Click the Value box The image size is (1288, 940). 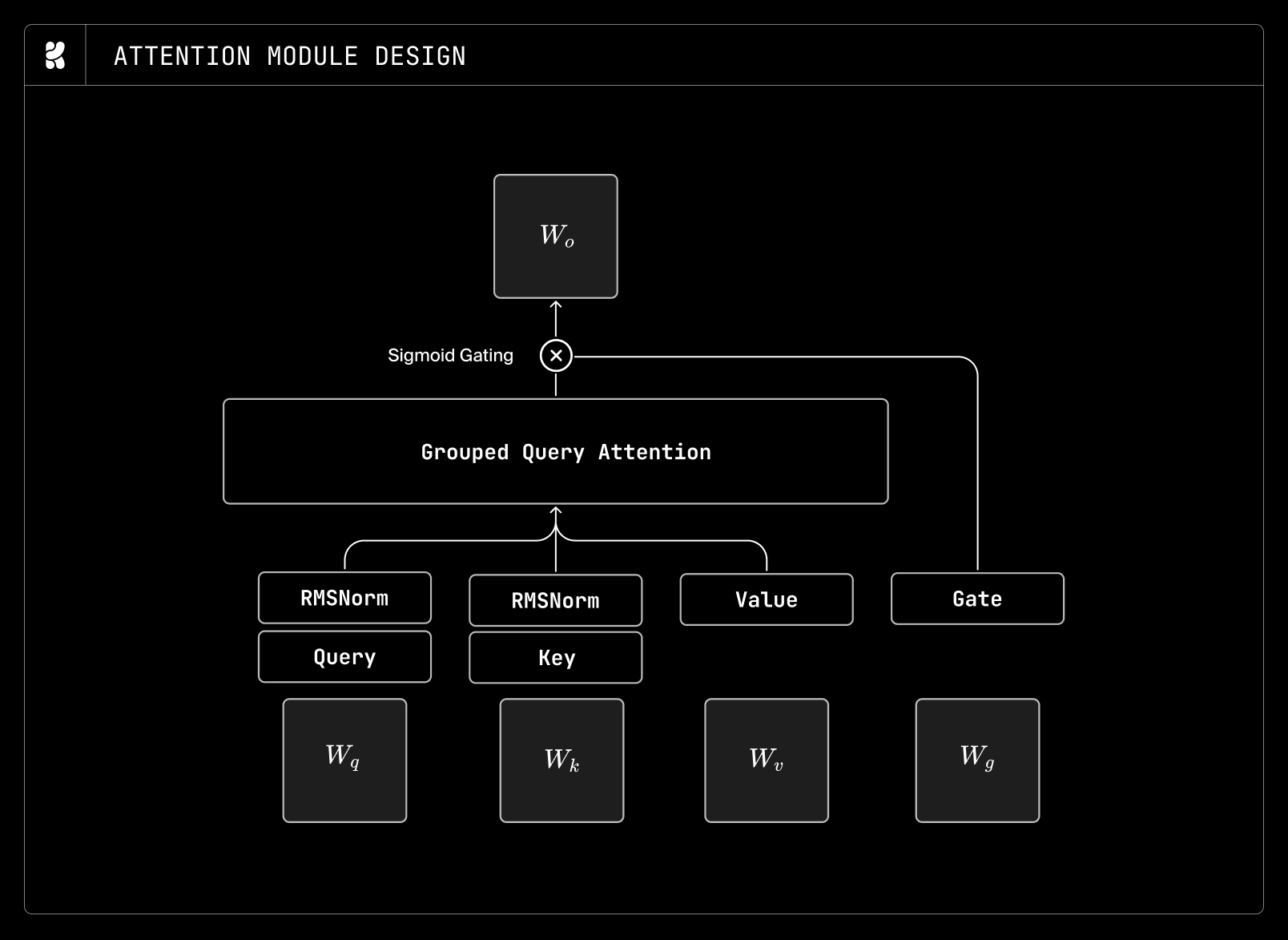(x=767, y=599)
